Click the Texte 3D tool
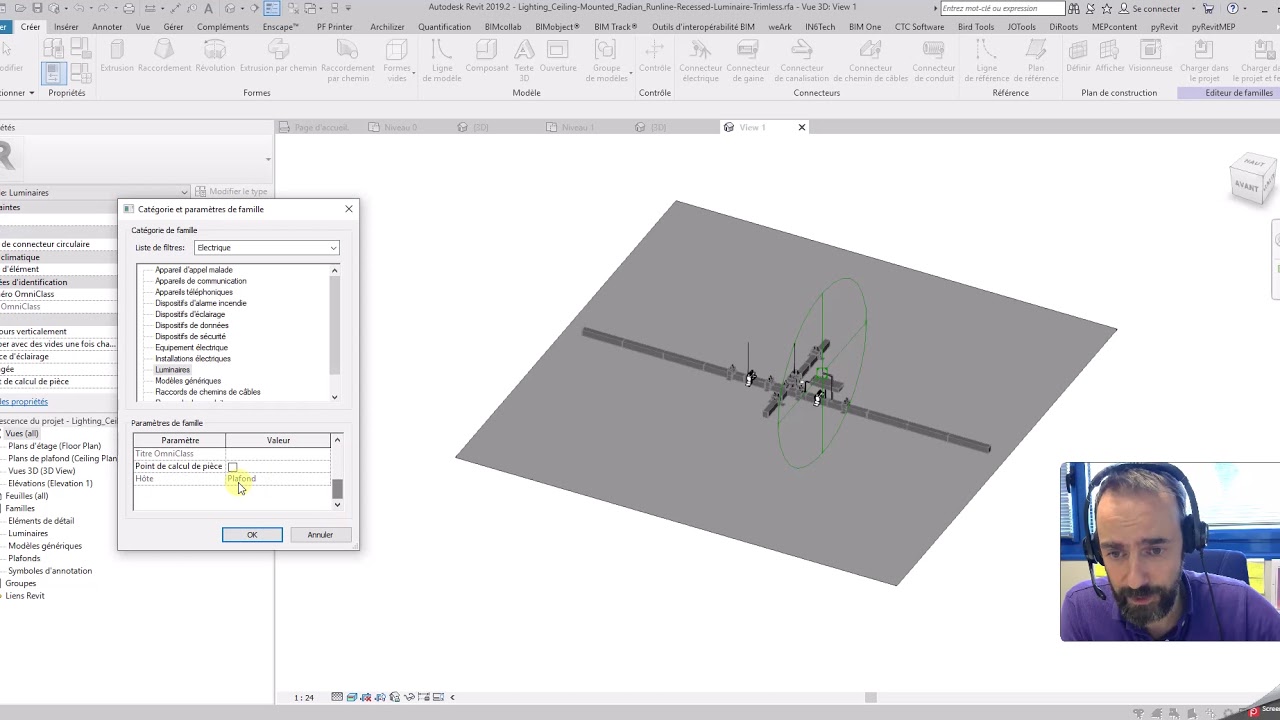Image resolution: width=1280 pixels, height=720 pixels. [x=524, y=60]
